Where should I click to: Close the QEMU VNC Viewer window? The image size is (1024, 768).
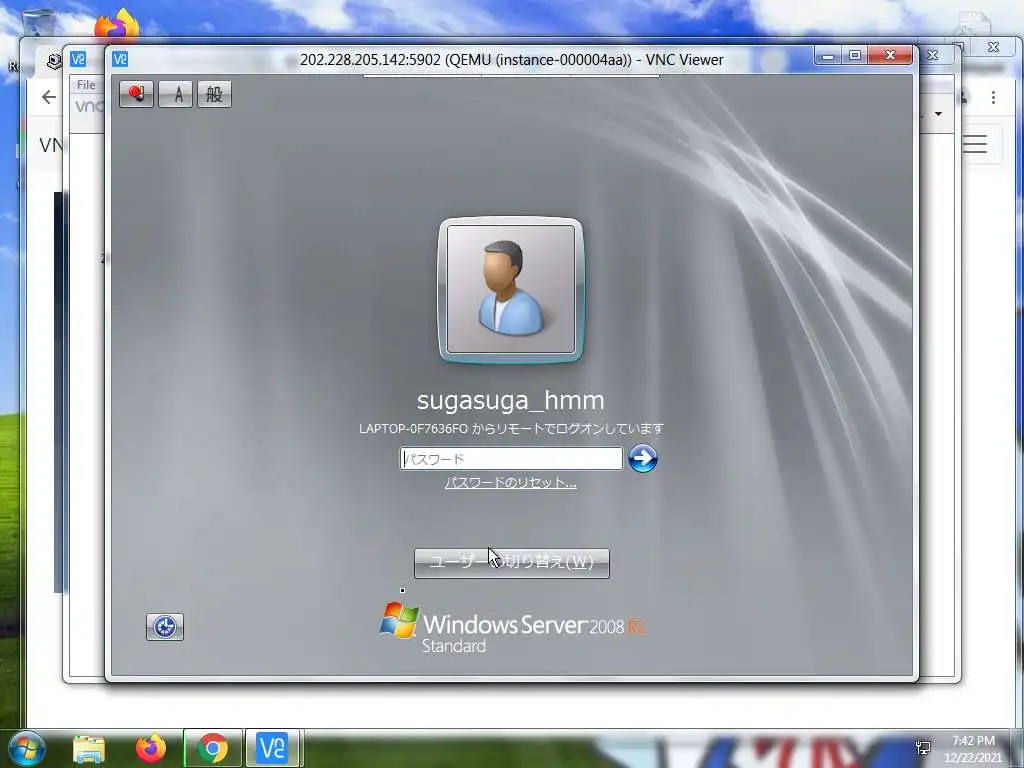[x=890, y=56]
